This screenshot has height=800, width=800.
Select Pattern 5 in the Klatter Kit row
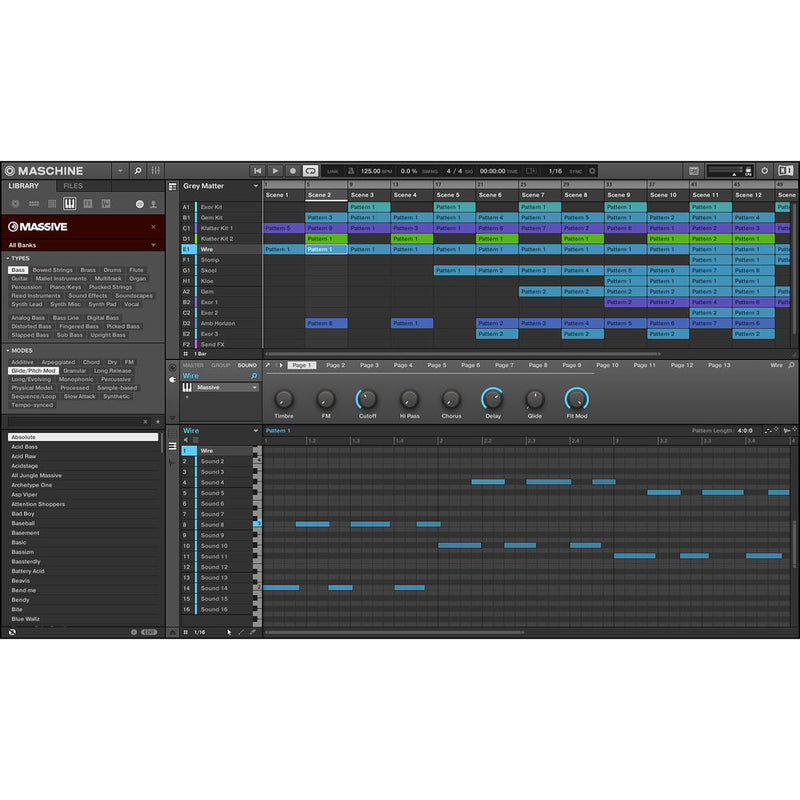pyautogui.click(x=285, y=228)
